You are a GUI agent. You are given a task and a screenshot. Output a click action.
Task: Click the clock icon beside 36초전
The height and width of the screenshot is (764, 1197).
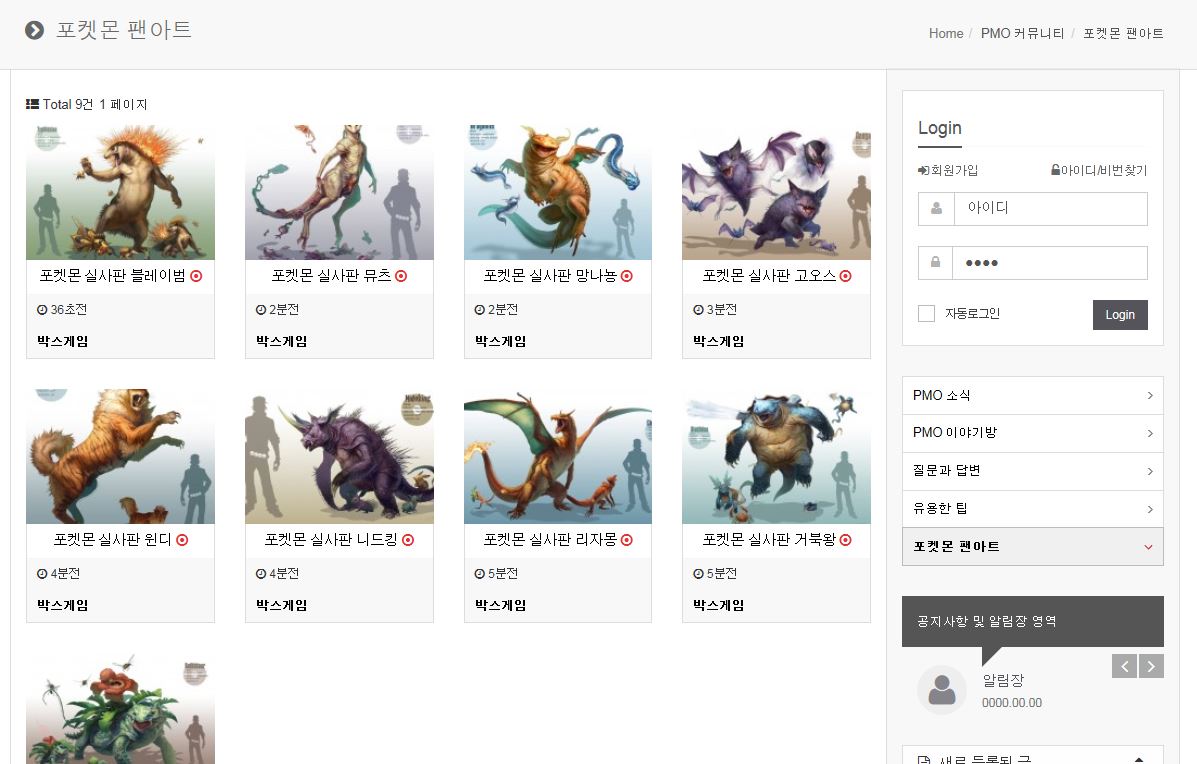42,310
